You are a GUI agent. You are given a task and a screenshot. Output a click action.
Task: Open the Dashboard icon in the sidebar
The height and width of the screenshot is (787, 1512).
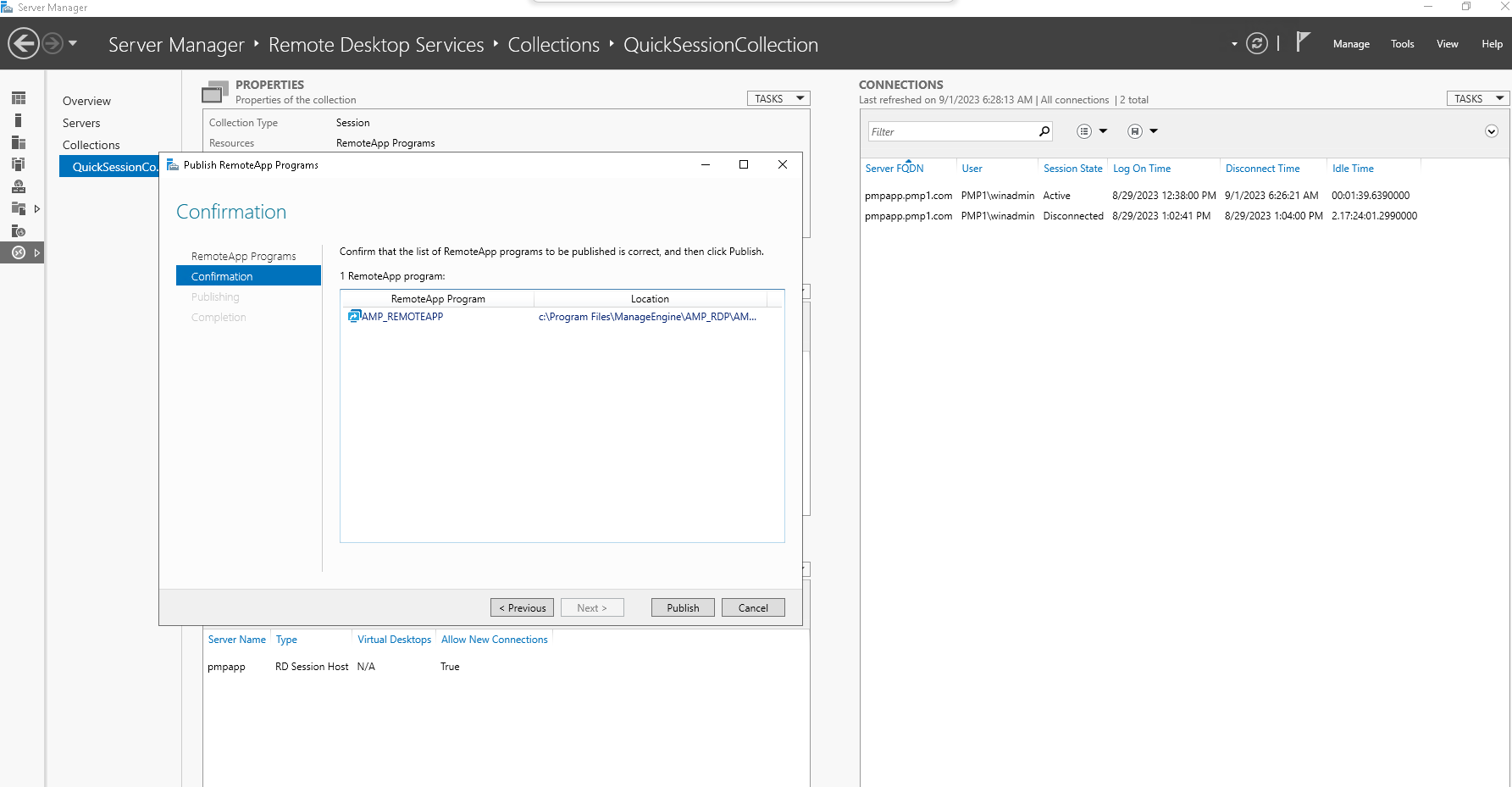pos(19,98)
